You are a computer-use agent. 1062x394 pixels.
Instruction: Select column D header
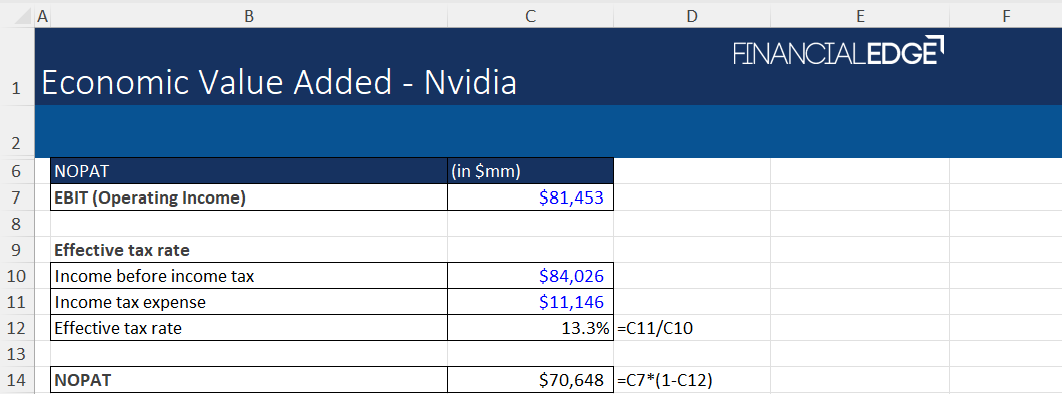[x=692, y=16]
